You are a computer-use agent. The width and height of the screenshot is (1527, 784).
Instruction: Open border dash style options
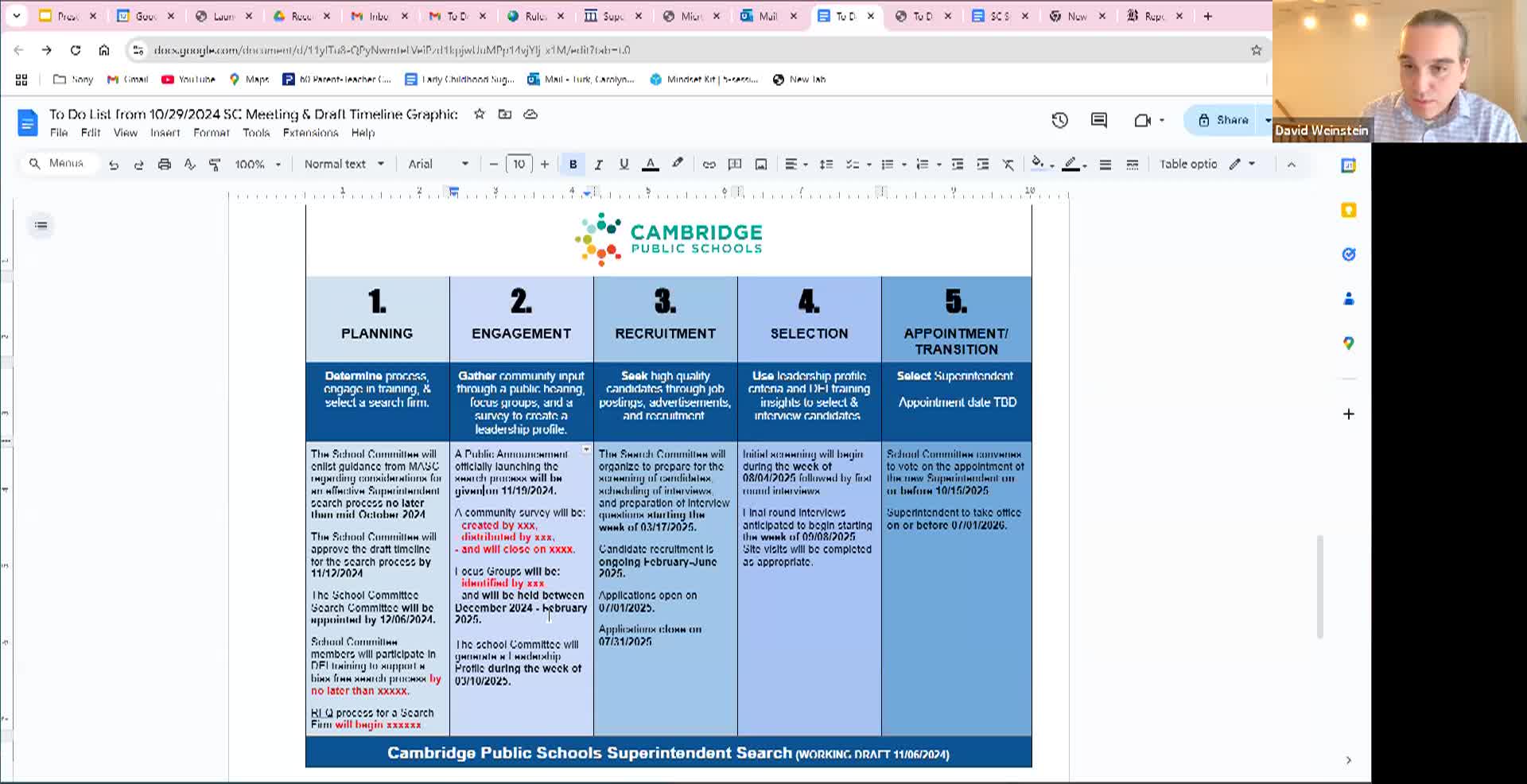[1133, 165]
